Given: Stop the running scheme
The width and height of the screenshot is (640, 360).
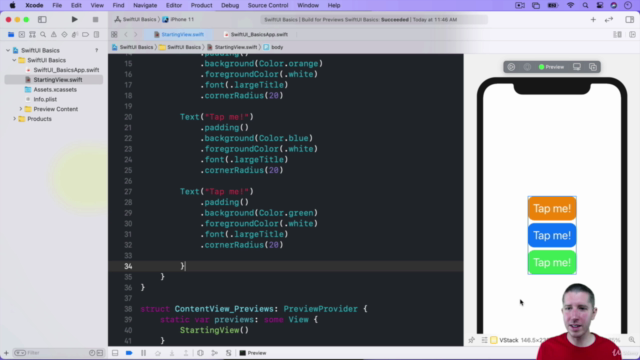Looking at the screenshot, I should point(95,20).
